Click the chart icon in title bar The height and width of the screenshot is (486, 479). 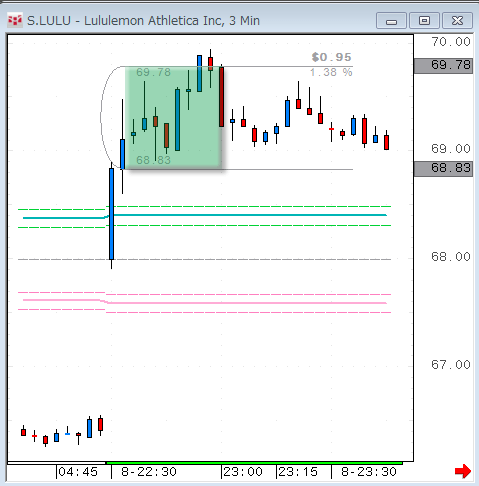pos(15,21)
